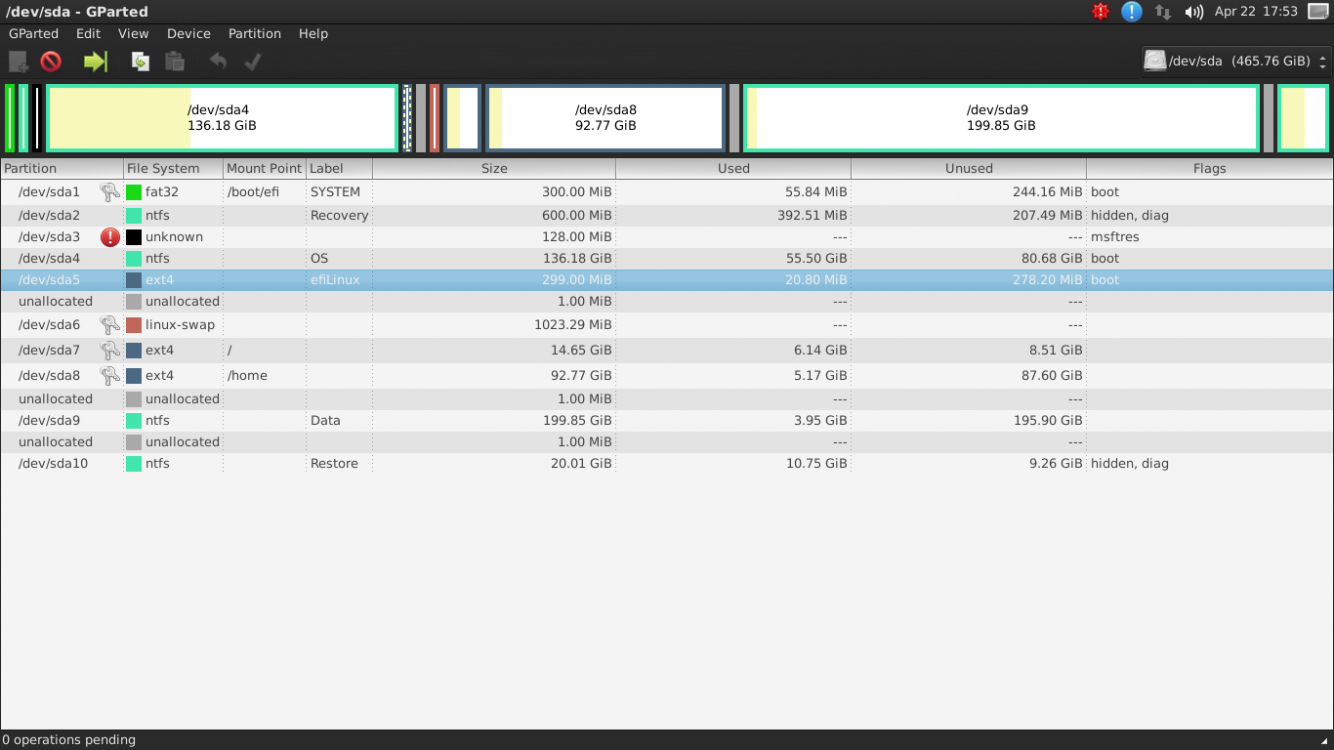1334x750 pixels.
Task: Click the key lock icon beside /dev/sda6
Action: (x=110, y=325)
